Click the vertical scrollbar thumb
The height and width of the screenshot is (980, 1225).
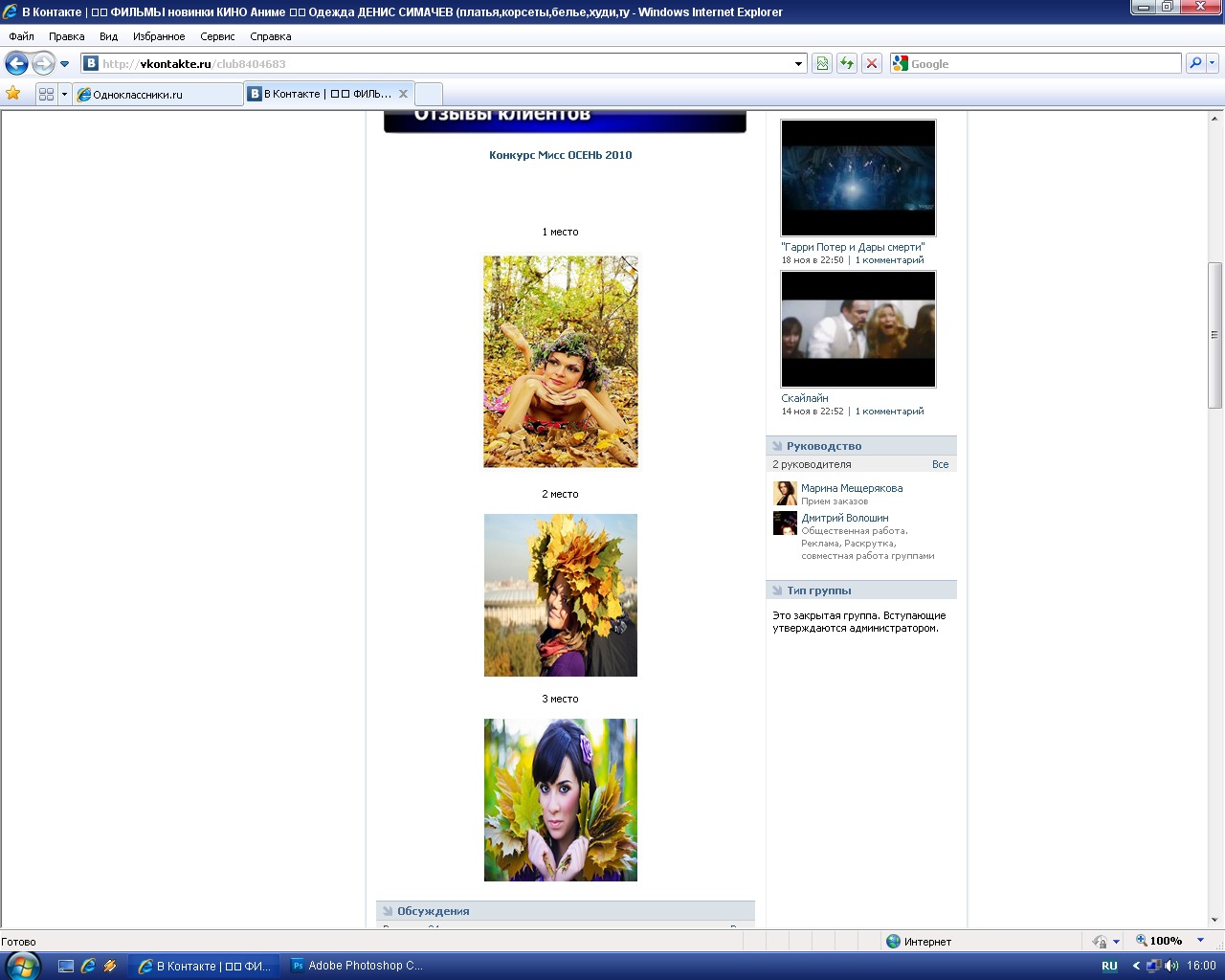click(x=1214, y=335)
